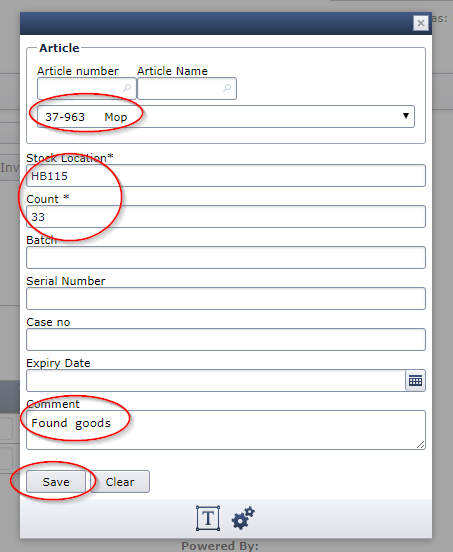Click the Comment textarea resize handle
This screenshot has height=552, width=453.
click(421, 445)
